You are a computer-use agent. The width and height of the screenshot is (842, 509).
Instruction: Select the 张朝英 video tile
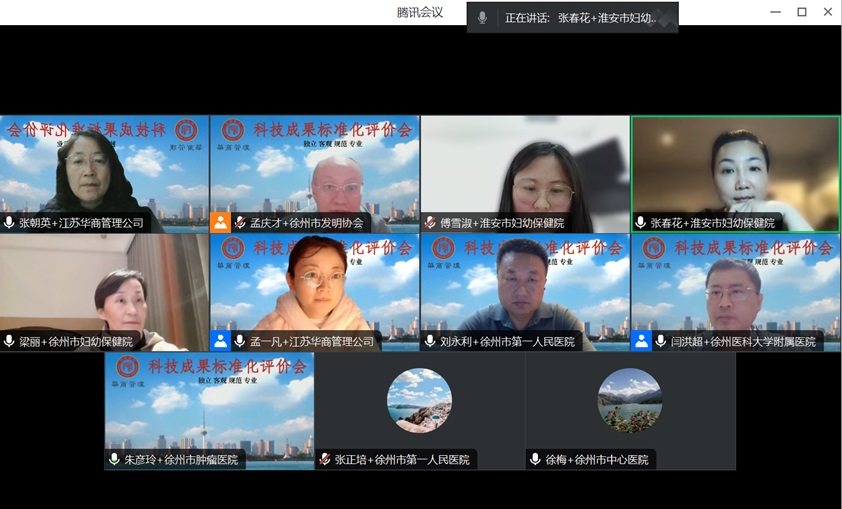click(105, 174)
